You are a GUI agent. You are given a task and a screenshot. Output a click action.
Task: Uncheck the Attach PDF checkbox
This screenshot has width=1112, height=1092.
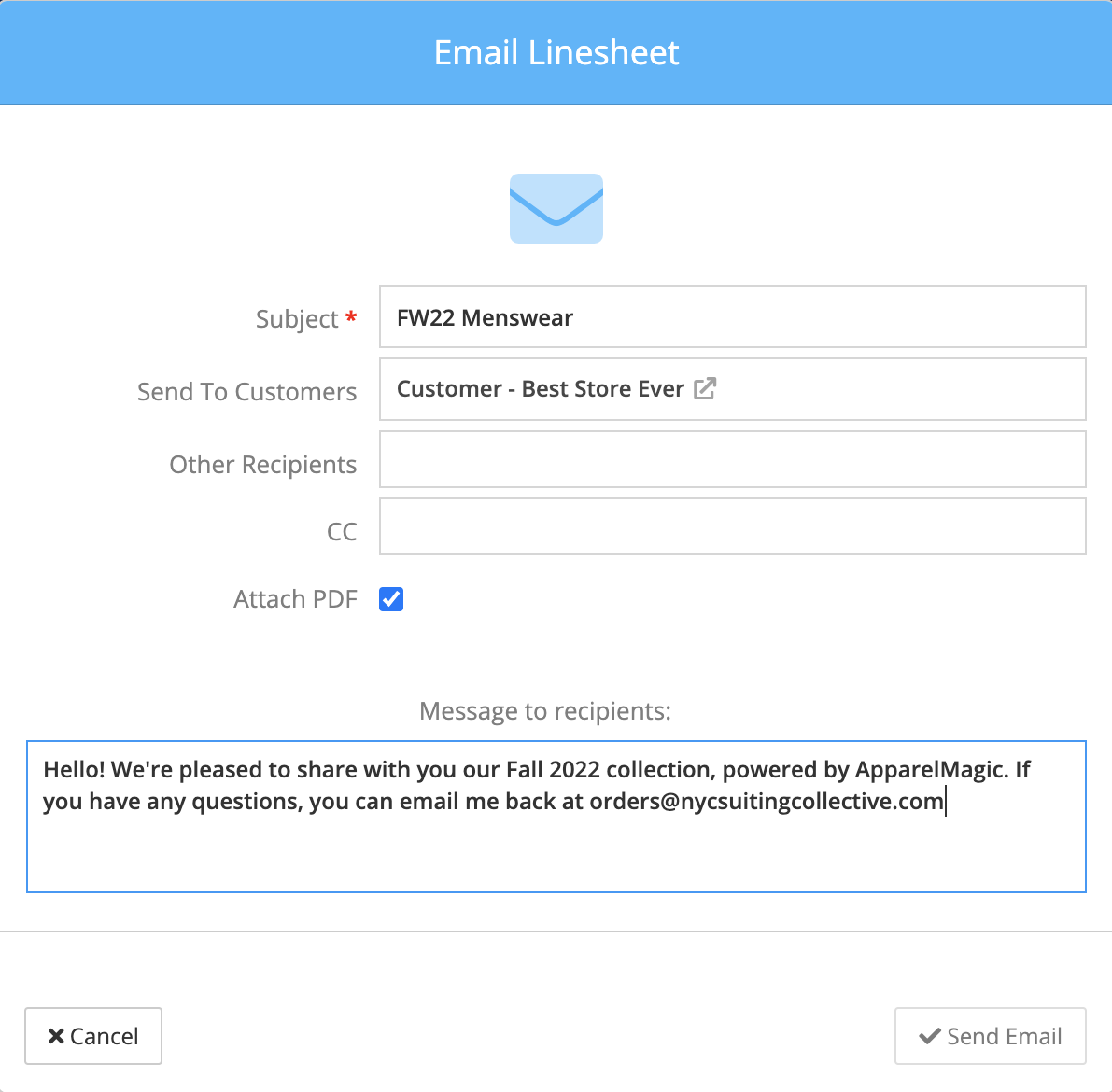(x=391, y=599)
